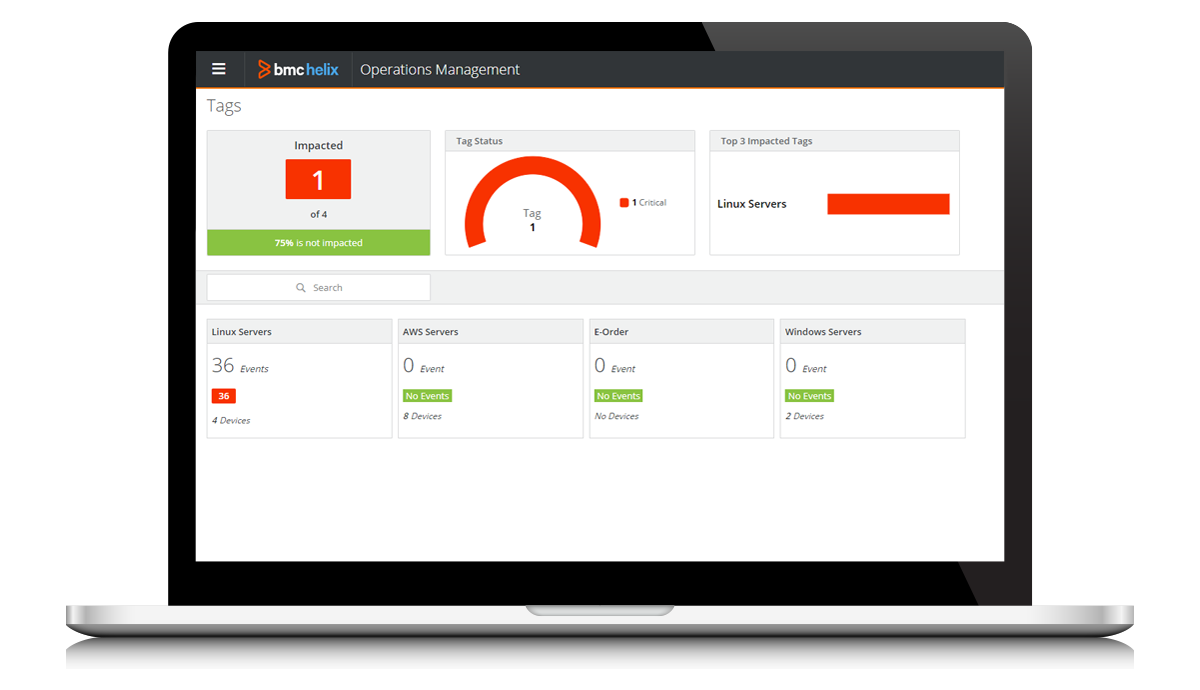Open the Linux Servers tag card header
The height and width of the screenshot is (690, 1200).
[x=299, y=332]
